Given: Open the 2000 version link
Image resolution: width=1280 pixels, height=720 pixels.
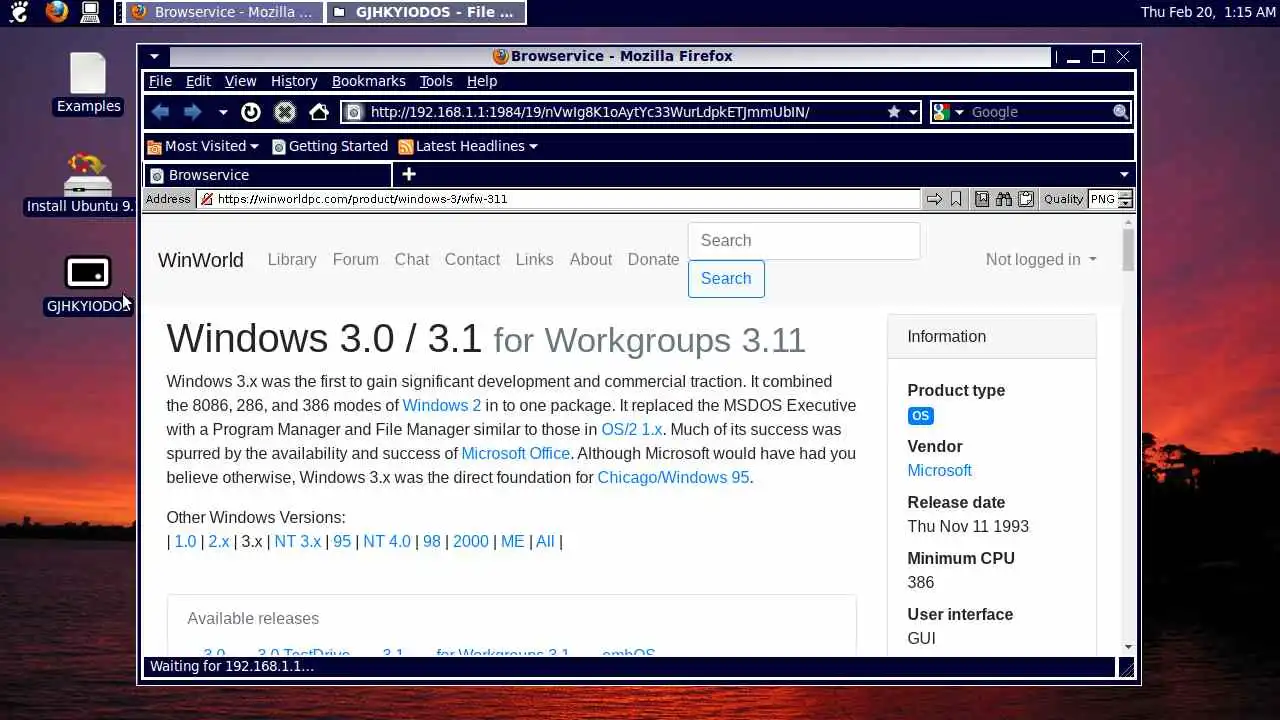Looking at the screenshot, I should click(471, 541).
